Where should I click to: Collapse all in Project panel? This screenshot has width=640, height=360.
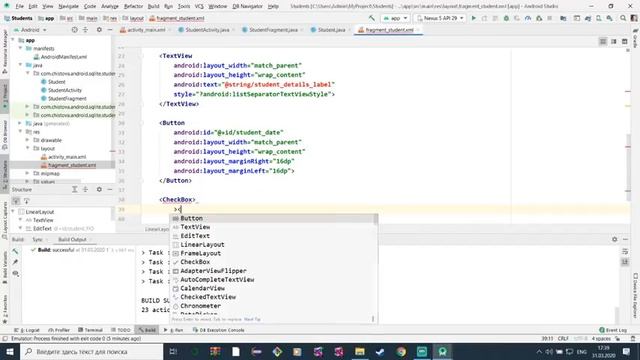pyautogui.click(x=85, y=30)
